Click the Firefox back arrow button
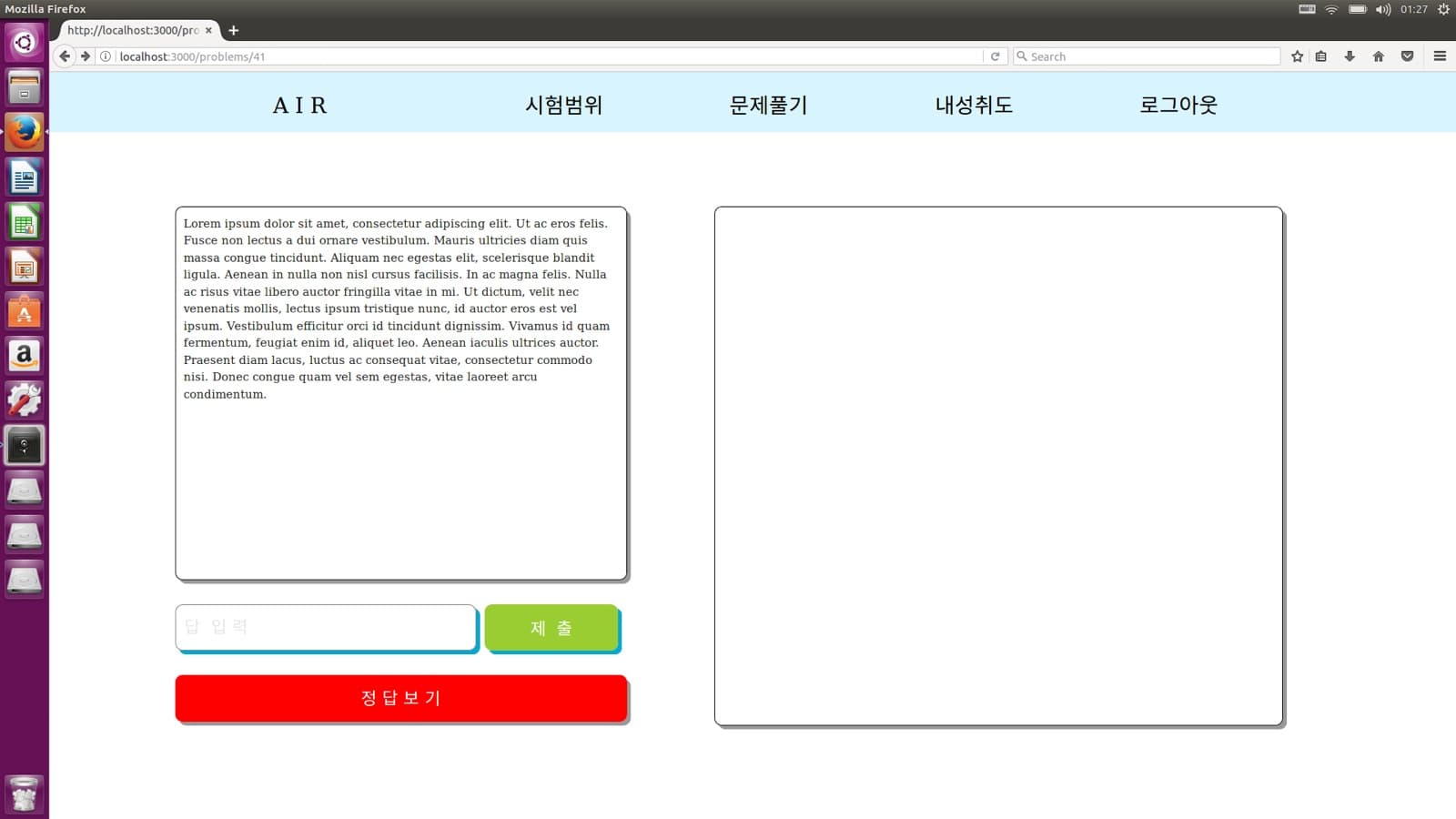 (x=65, y=56)
